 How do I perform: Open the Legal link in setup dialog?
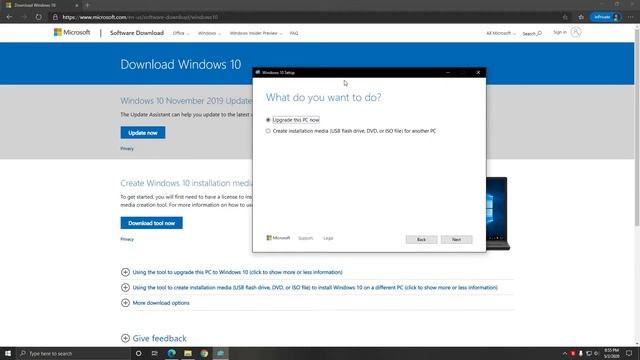tap(328, 238)
